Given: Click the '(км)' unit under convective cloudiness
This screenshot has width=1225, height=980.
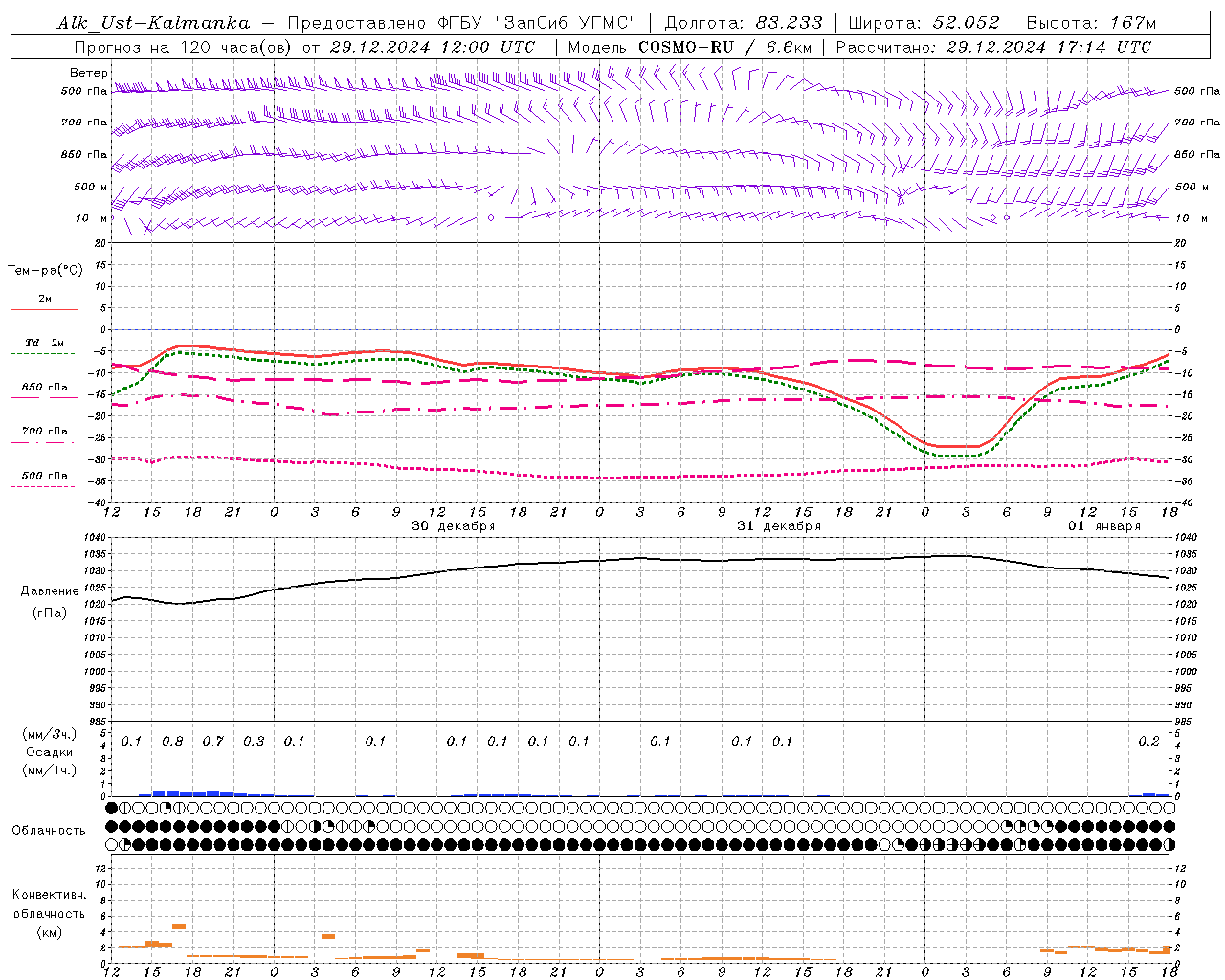Looking at the screenshot, I should pos(49,932).
